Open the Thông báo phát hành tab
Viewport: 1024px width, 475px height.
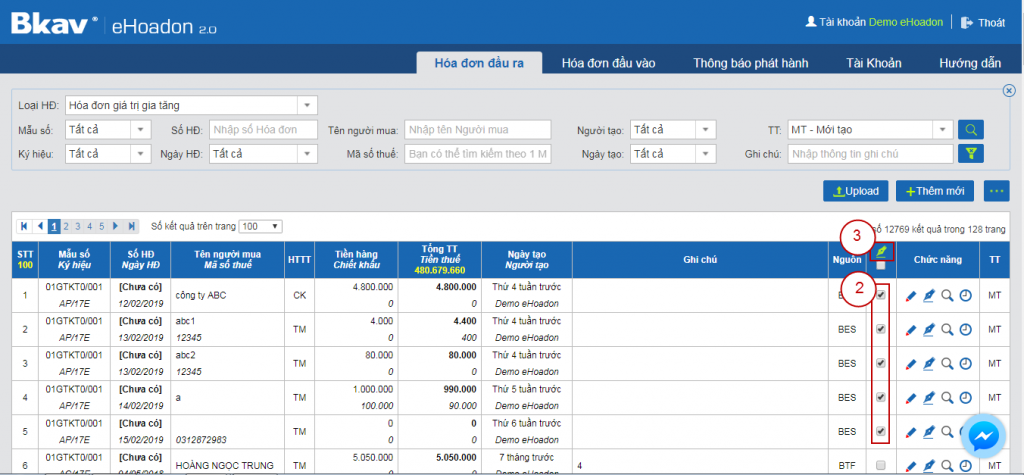tap(750, 63)
